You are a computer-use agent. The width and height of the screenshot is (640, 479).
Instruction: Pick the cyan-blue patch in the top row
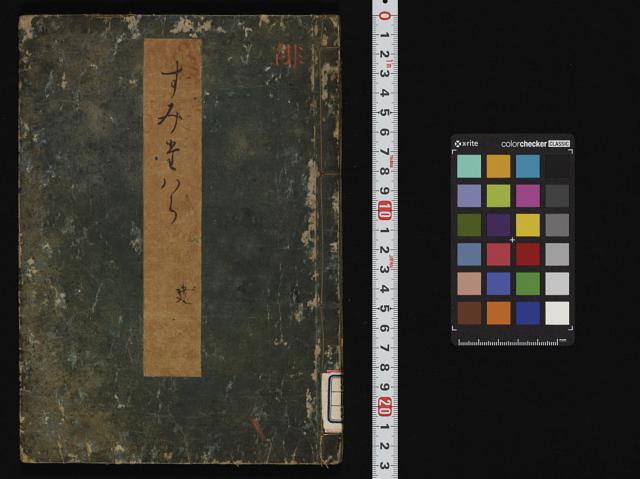tap(528, 166)
